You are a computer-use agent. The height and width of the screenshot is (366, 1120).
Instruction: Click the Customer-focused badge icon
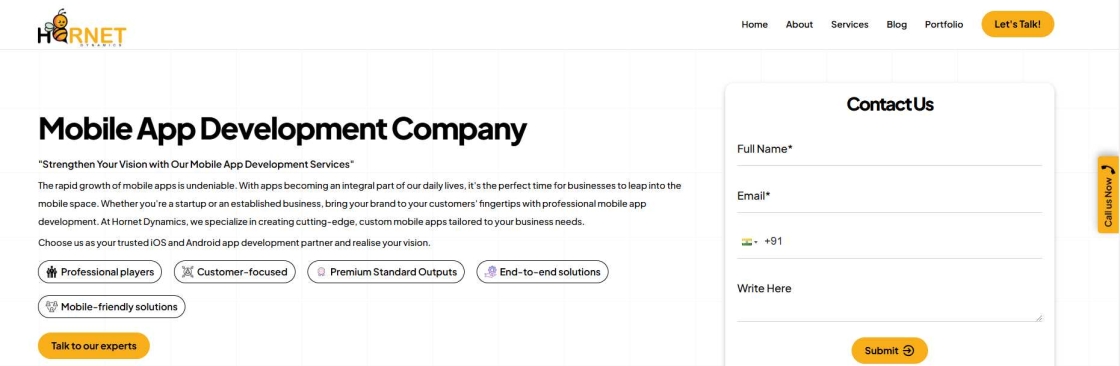pos(188,272)
